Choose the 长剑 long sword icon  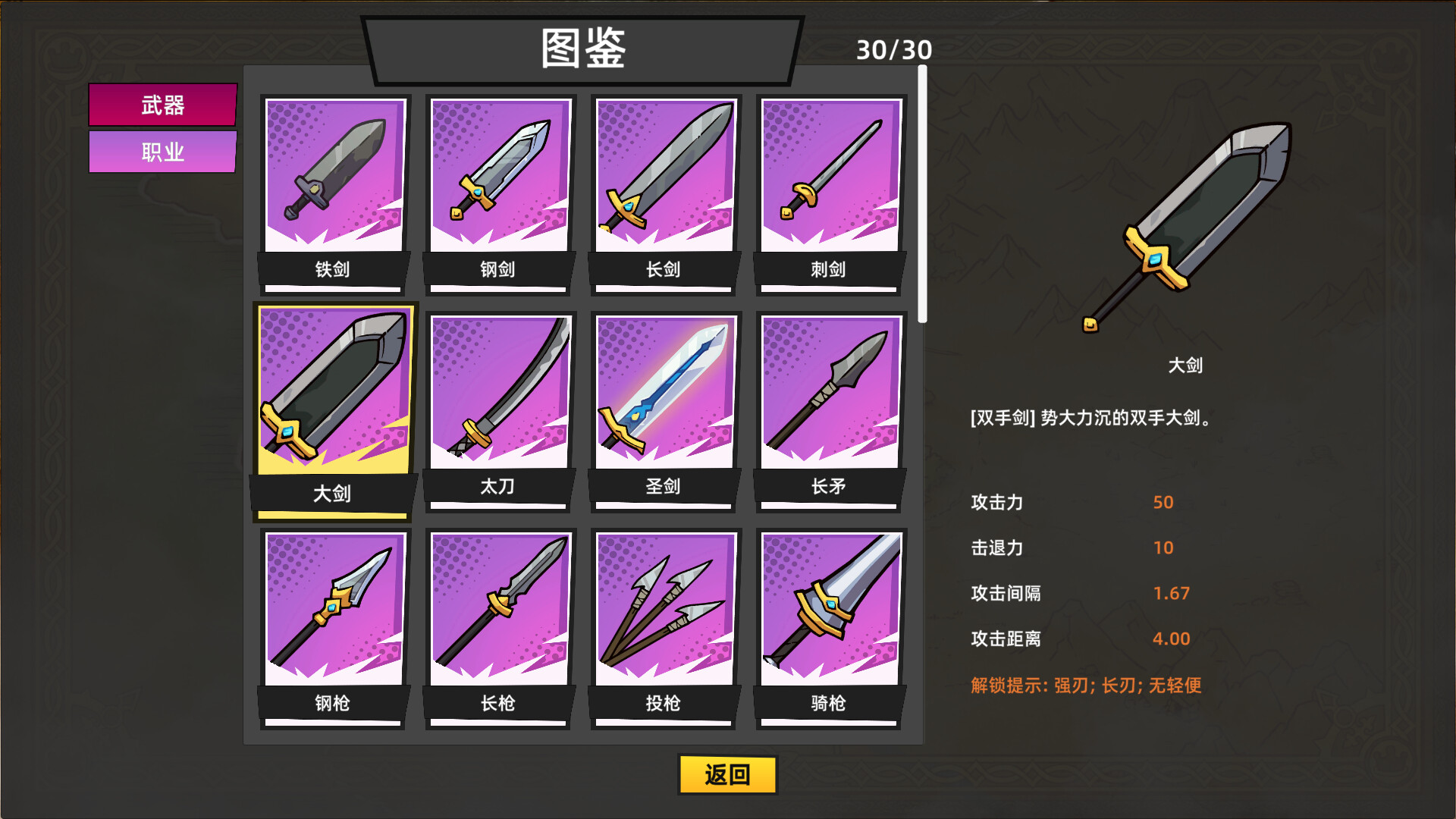[665, 195]
